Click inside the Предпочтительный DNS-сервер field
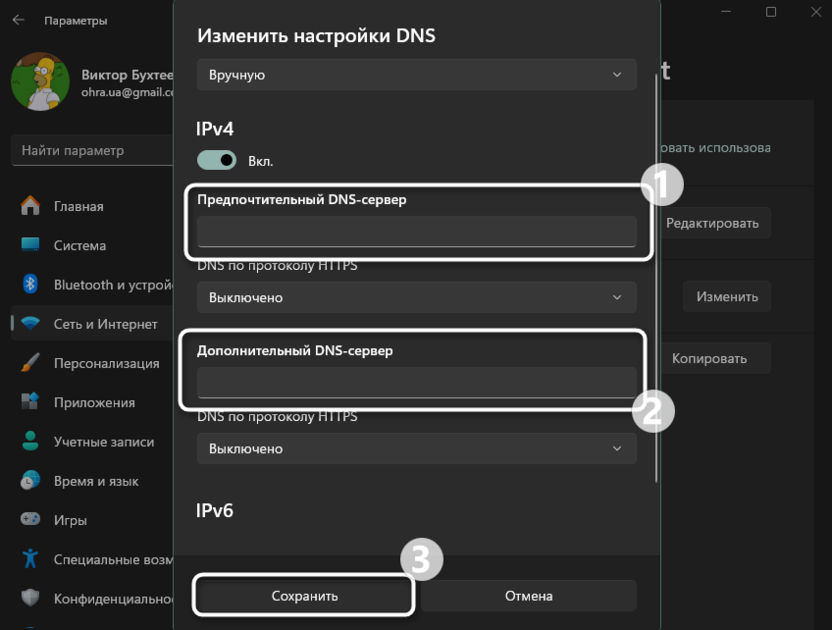This screenshot has width=832, height=630. [416, 231]
